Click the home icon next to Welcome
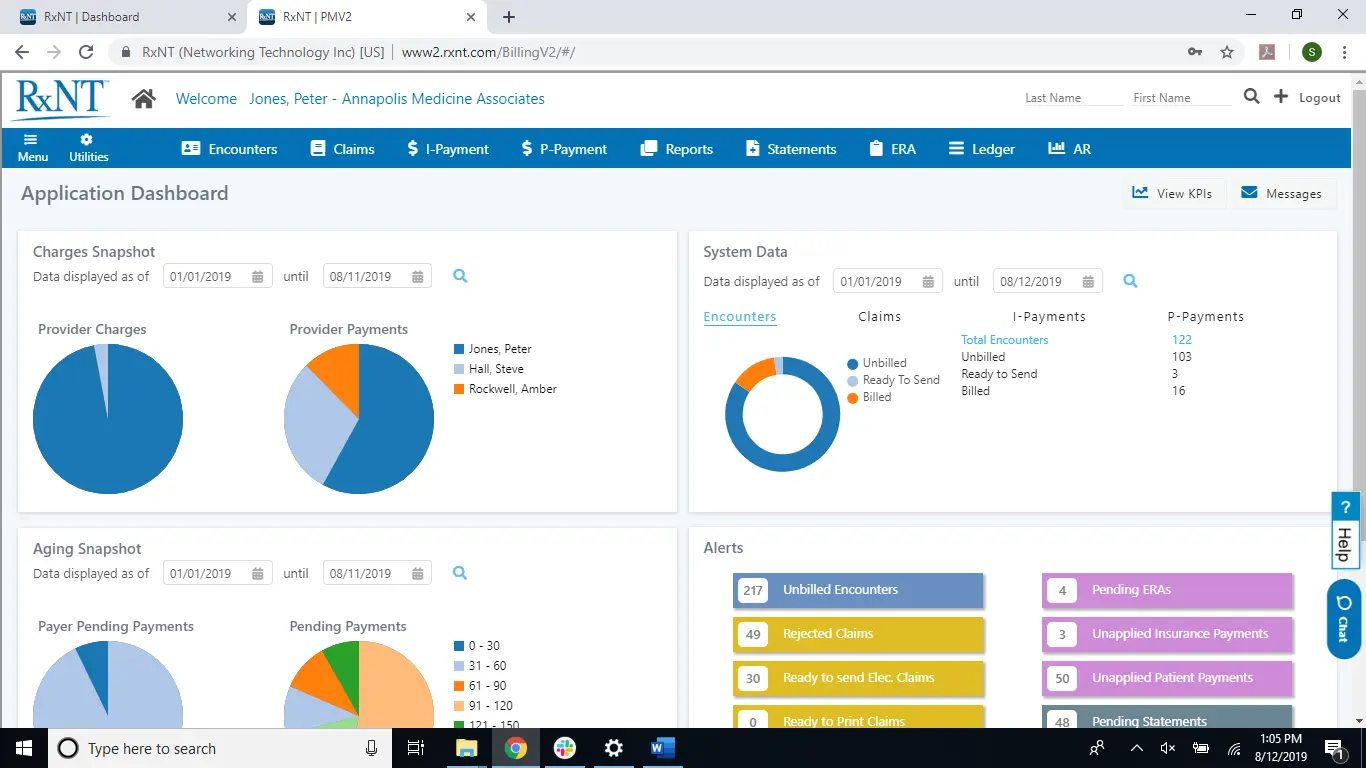Image resolution: width=1366 pixels, height=768 pixels. click(x=143, y=97)
